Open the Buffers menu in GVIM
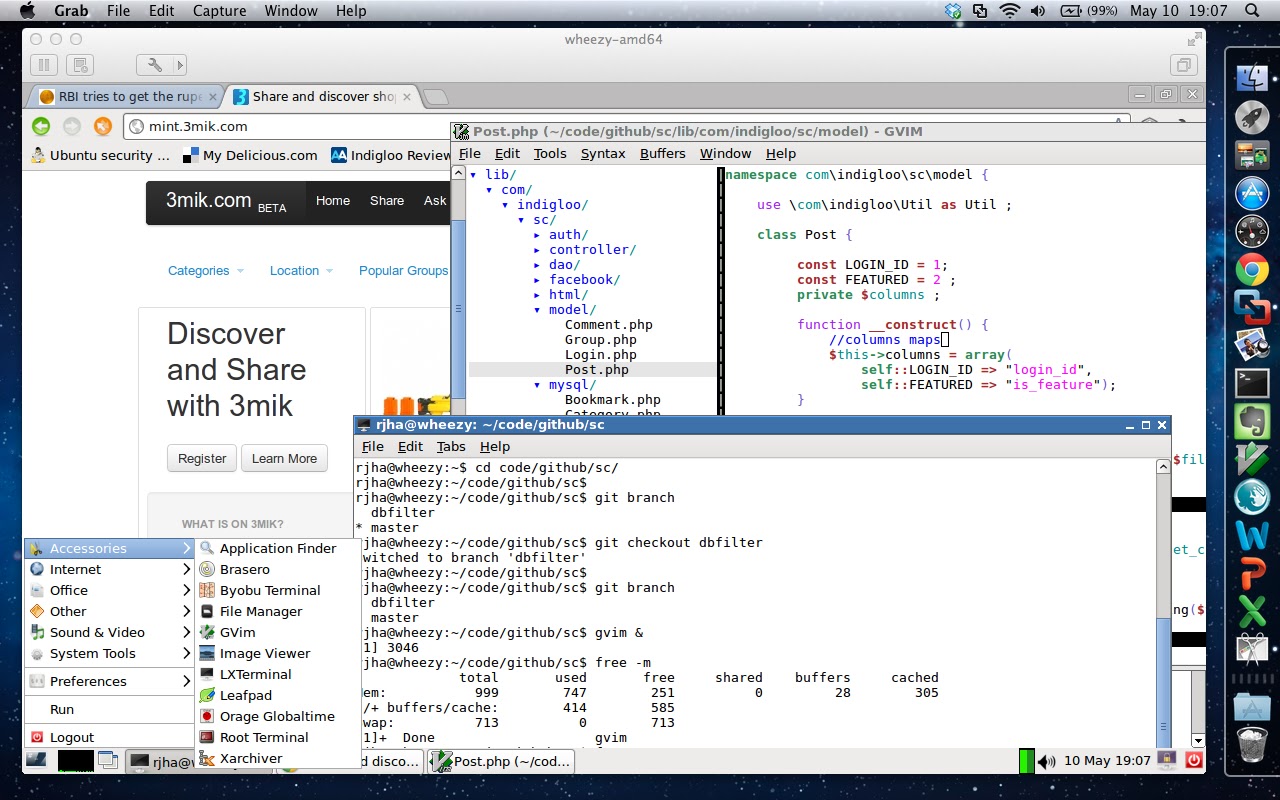Screen dimensions: 1280x800 662,153
